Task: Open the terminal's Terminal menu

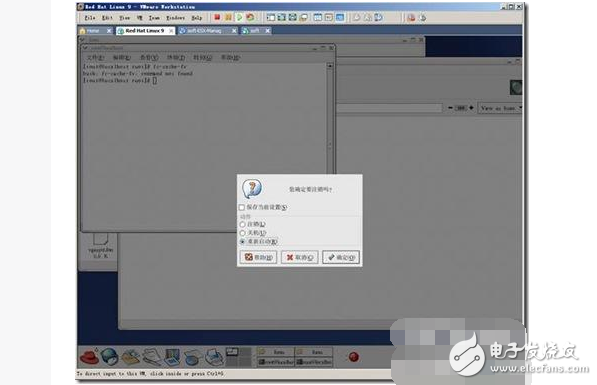Action: pos(176,58)
